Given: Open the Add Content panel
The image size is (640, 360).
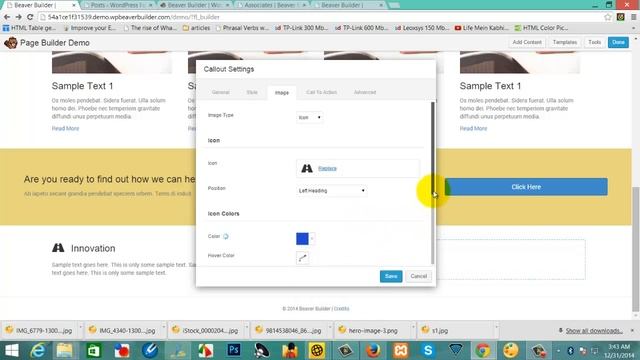Looking at the screenshot, I should [x=527, y=42].
